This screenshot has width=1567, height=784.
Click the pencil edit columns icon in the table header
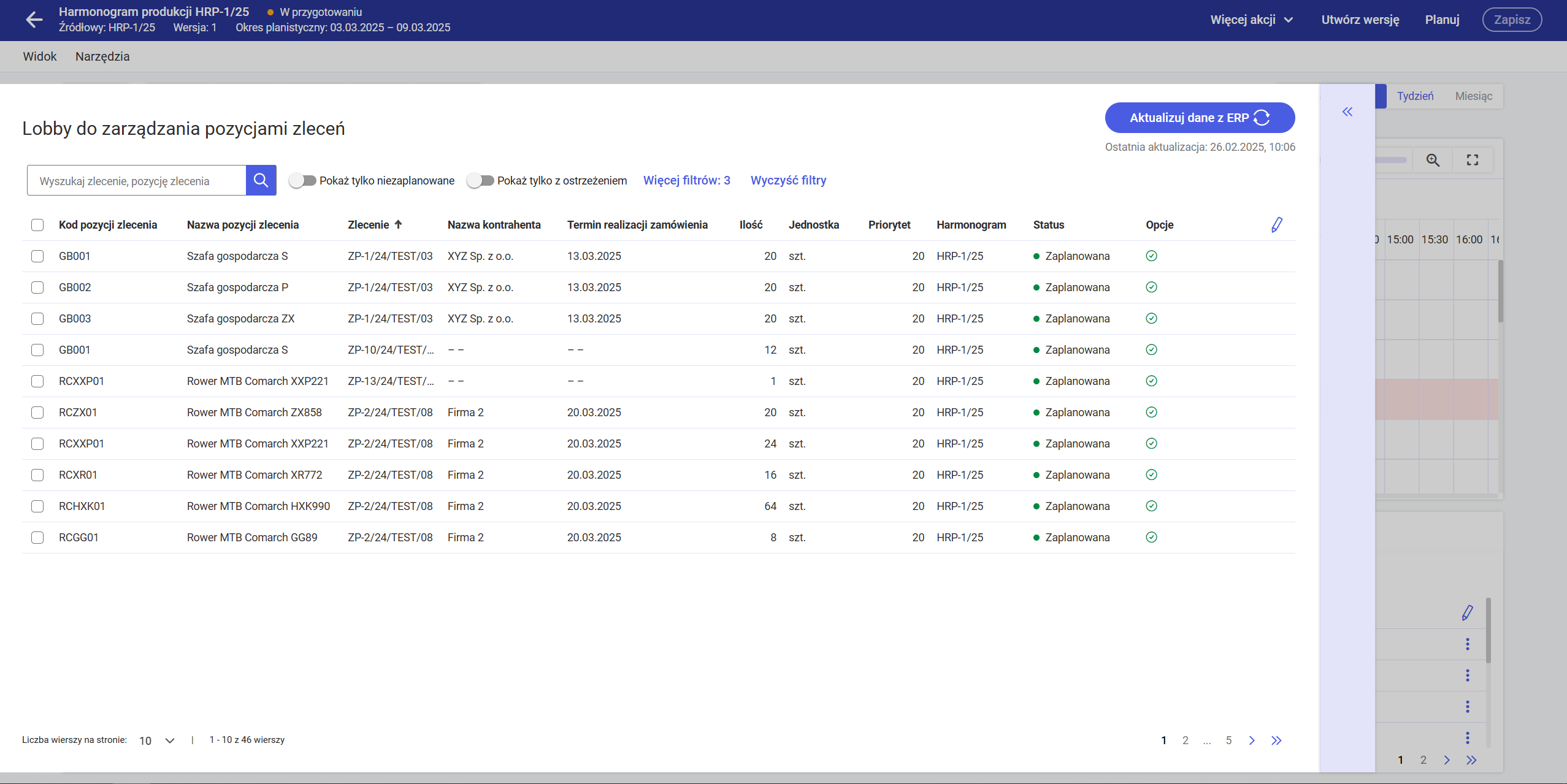tap(1276, 225)
